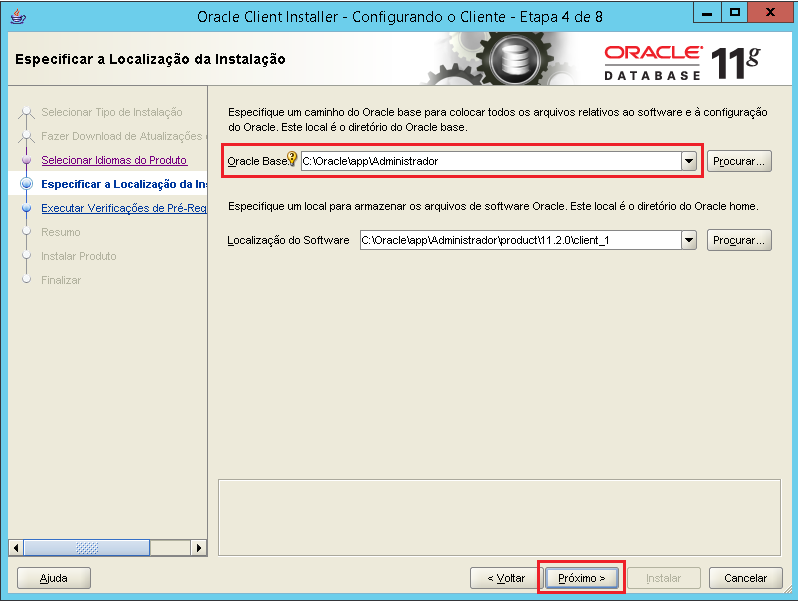The image size is (798, 601).
Task: Click the Resumo step in sidebar
Action: click(61, 232)
